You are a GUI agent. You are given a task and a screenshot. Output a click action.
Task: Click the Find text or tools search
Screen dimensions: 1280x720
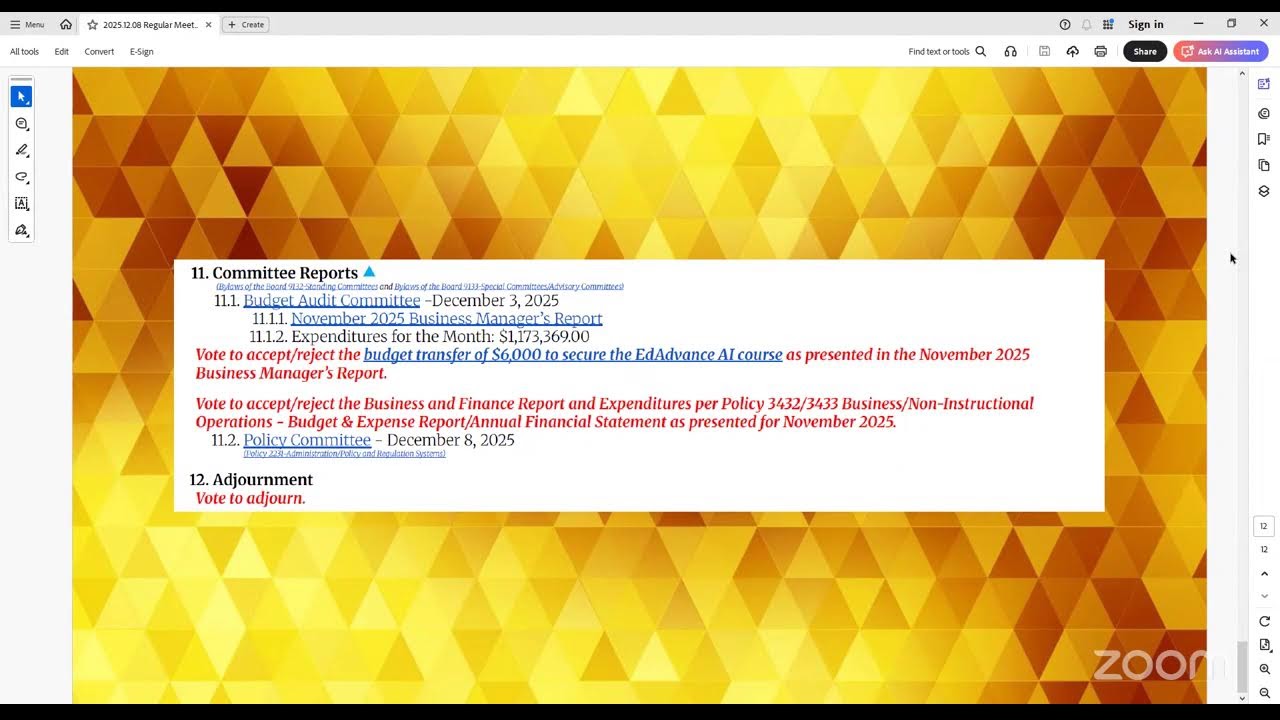(x=947, y=51)
